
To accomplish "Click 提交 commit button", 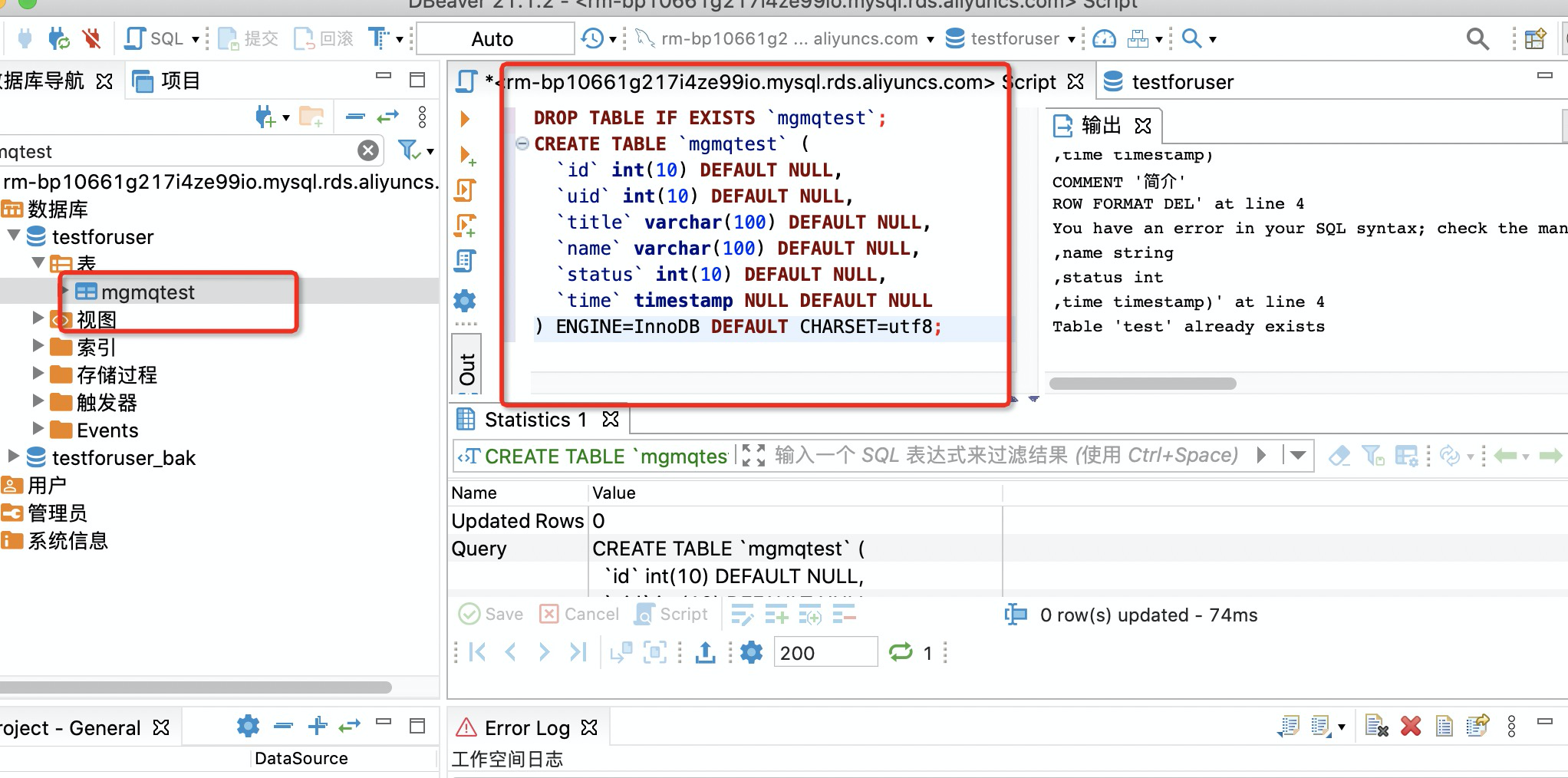I will pos(248,38).
